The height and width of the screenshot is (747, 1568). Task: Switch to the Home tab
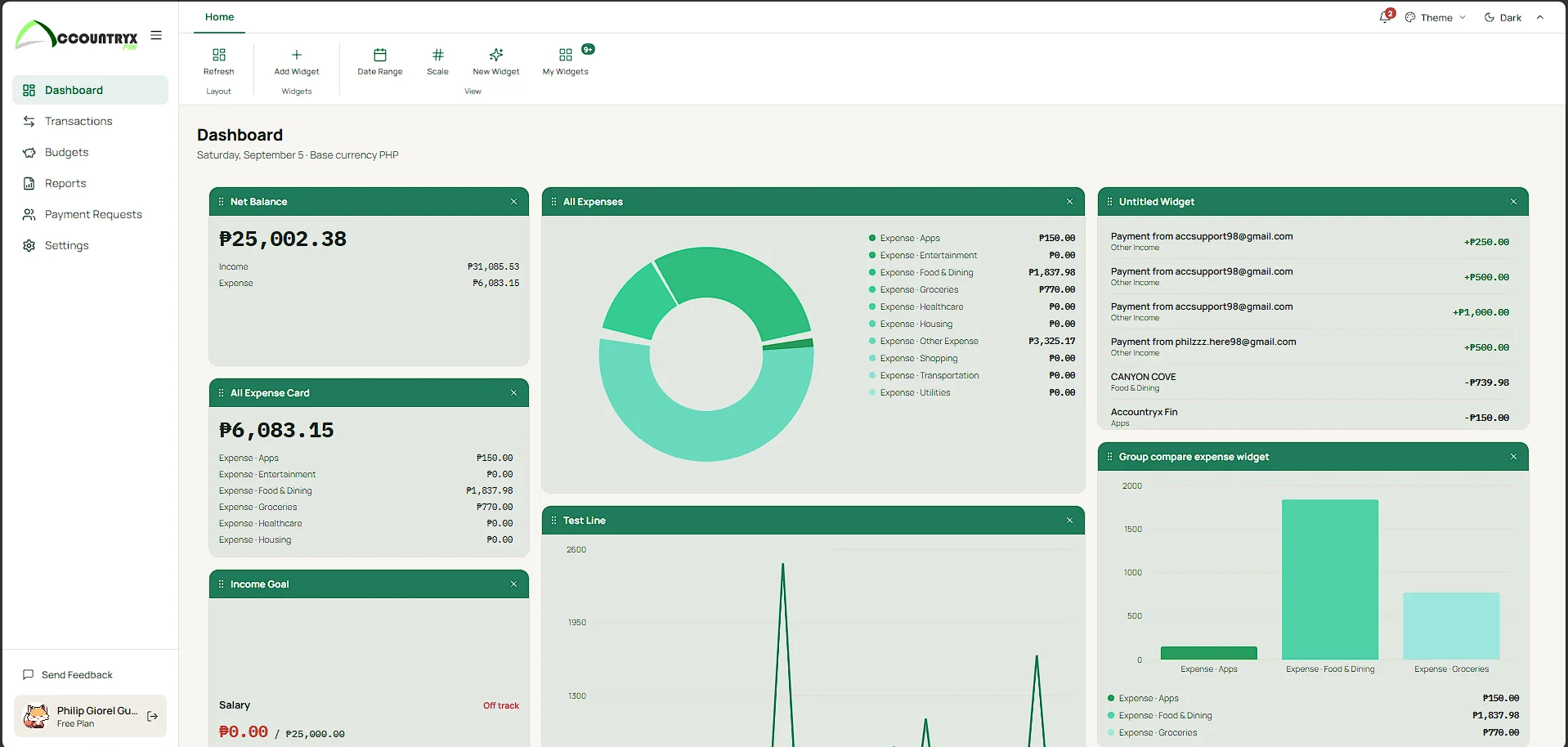(x=219, y=17)
